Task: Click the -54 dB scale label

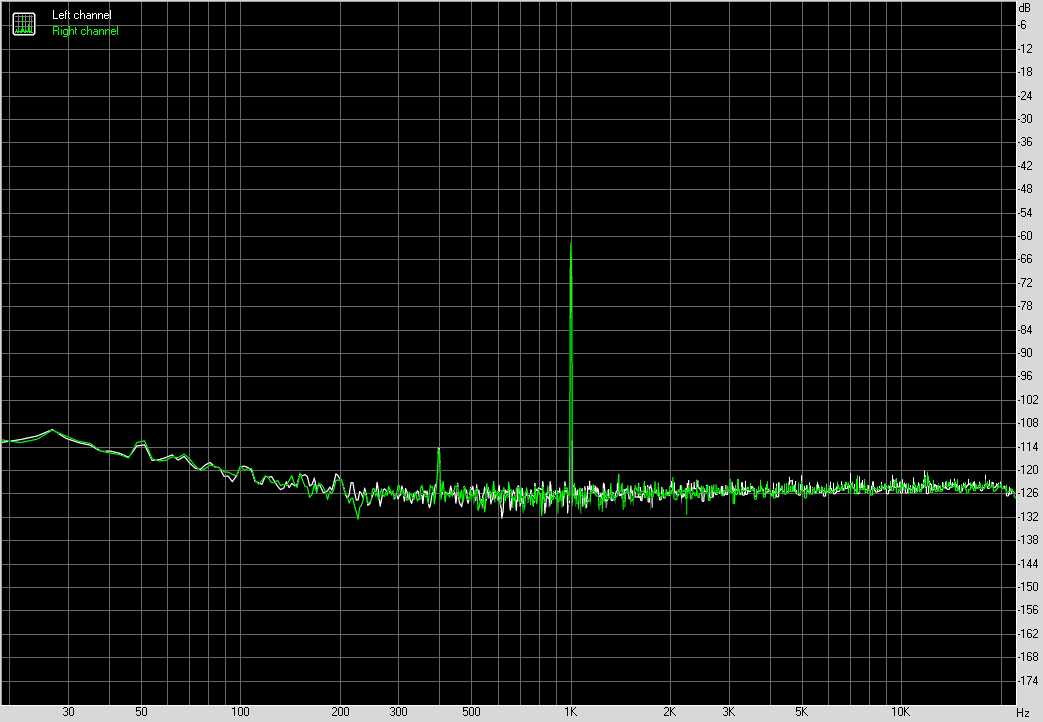Action: pyautogui.click(x=1025, y=213)
